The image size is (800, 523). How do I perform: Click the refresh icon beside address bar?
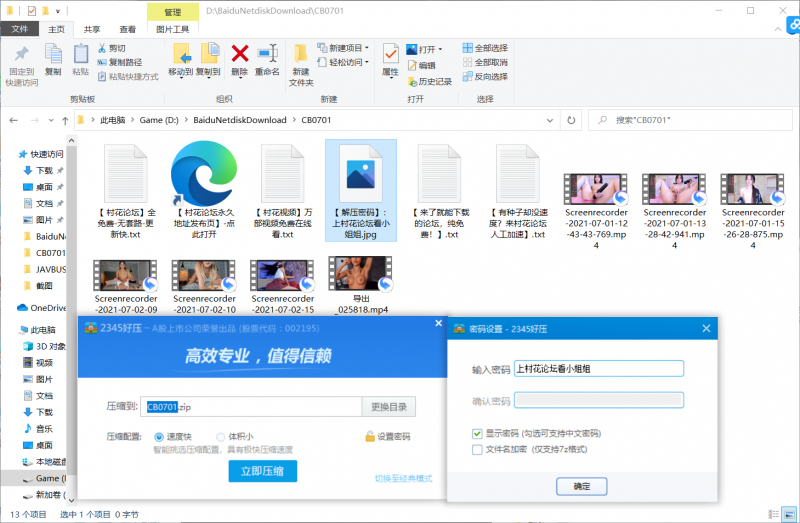[572, 120]
